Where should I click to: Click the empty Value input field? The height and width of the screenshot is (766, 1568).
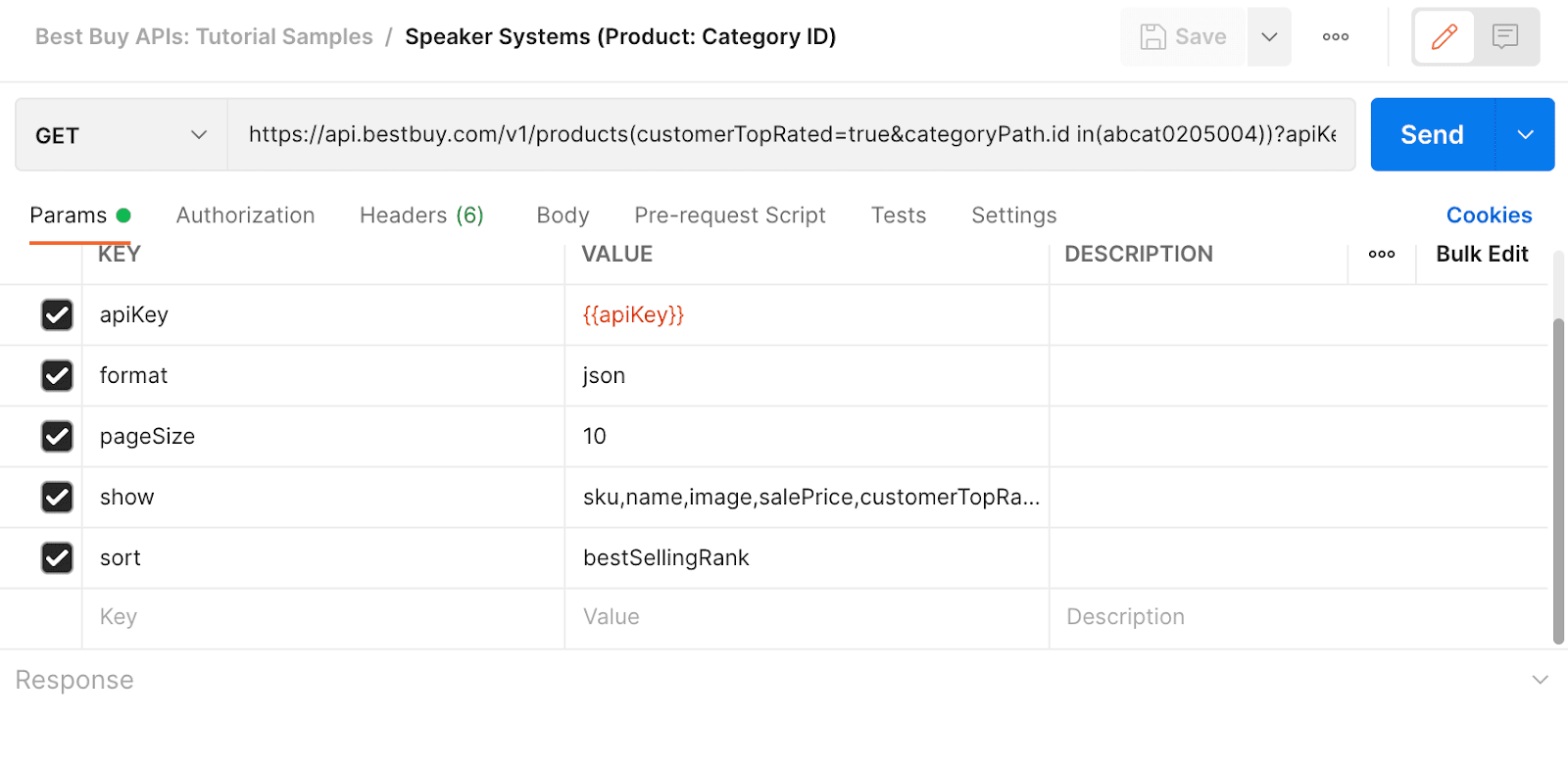[807, 617]
